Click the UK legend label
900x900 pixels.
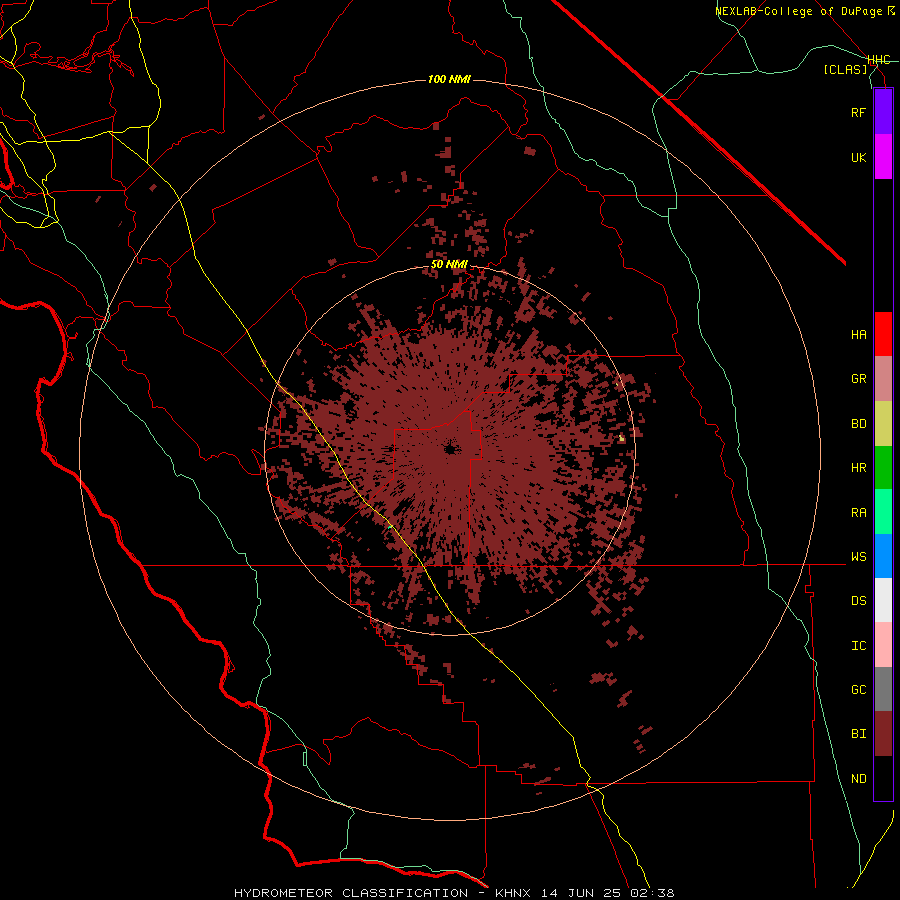tap(858, 157)
